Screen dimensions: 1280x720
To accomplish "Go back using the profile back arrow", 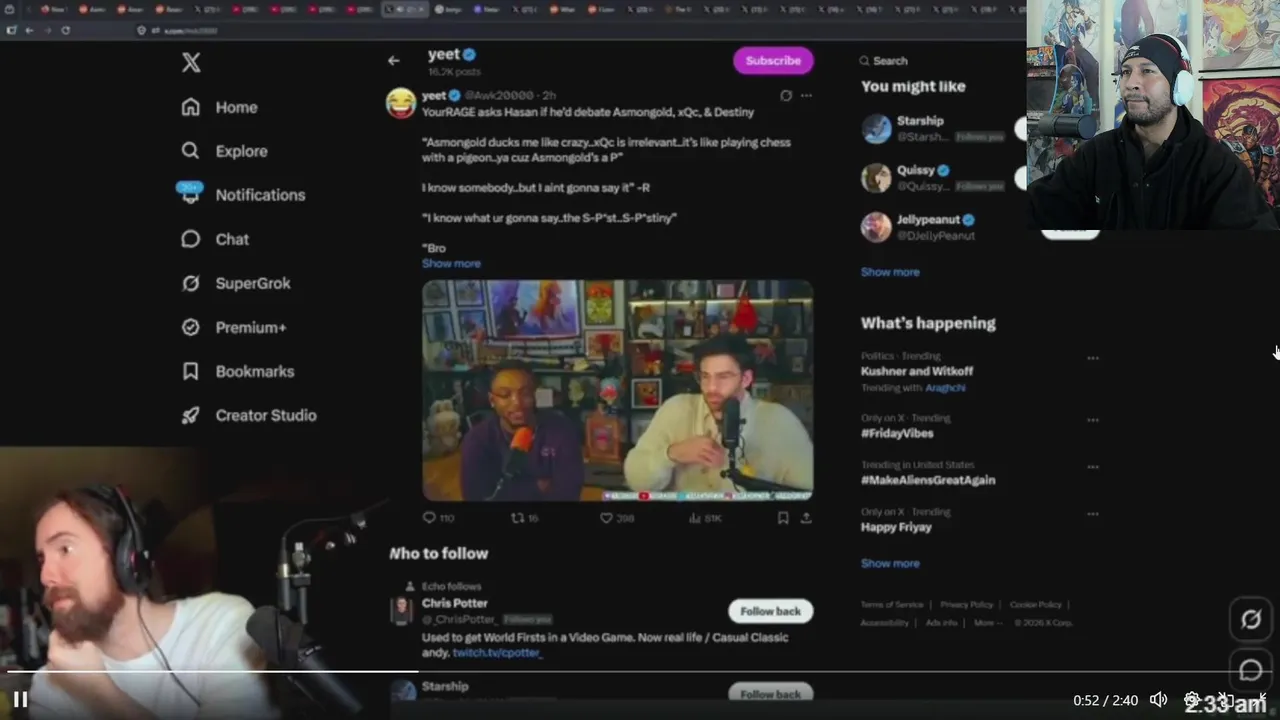I will coord(394,60).
